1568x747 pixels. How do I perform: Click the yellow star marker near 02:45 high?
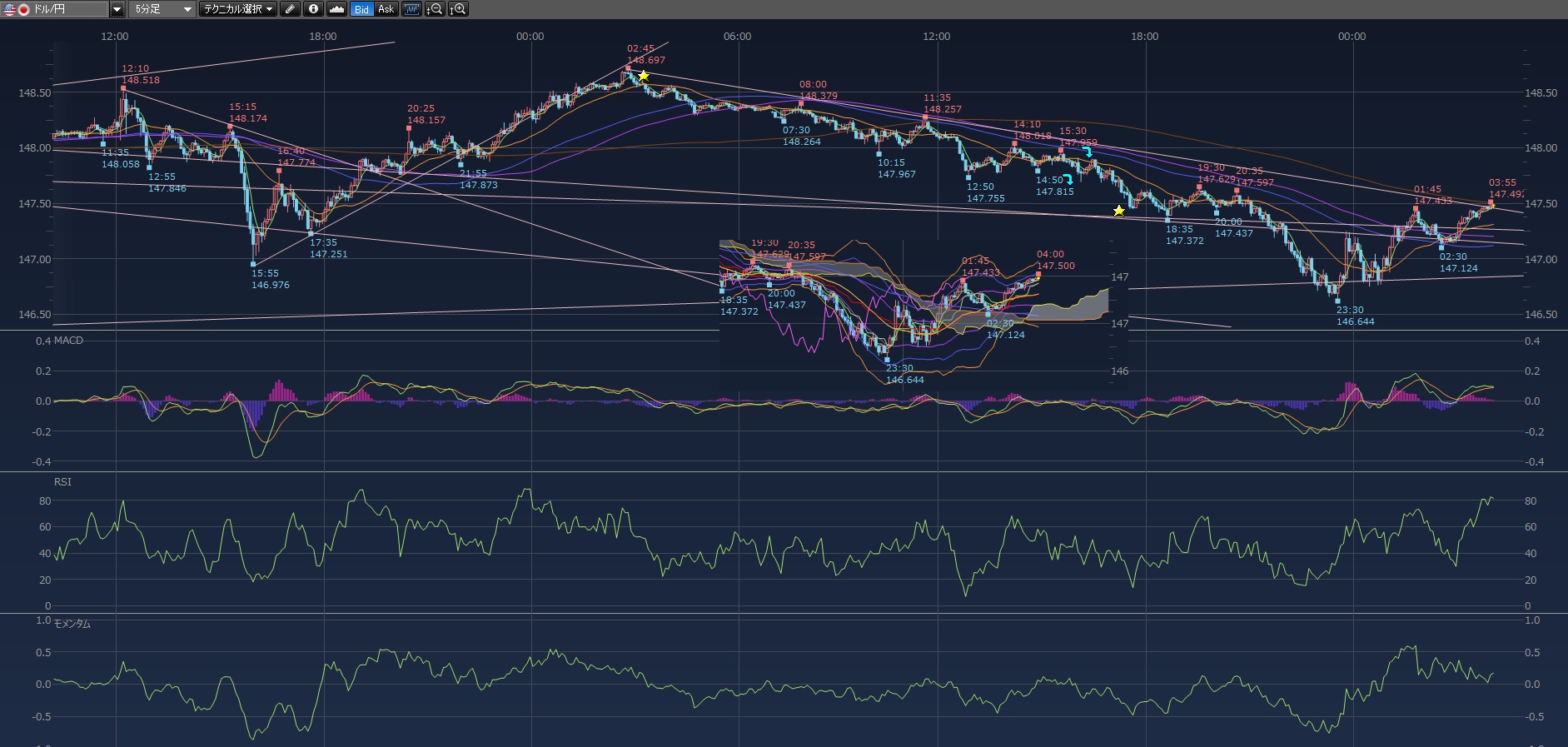(643, 76)
